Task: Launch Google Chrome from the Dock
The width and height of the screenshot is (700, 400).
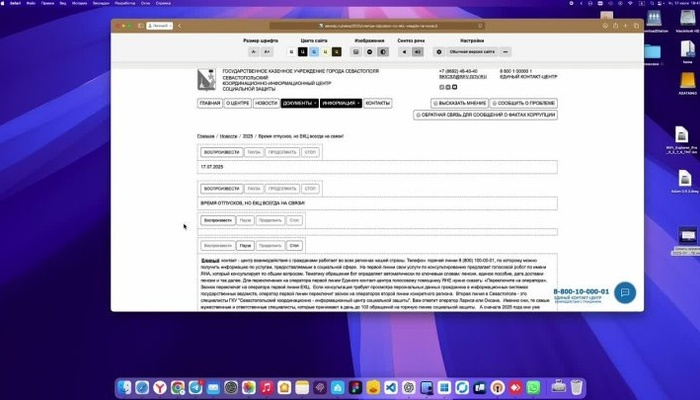Action: [x=178, y=387]
